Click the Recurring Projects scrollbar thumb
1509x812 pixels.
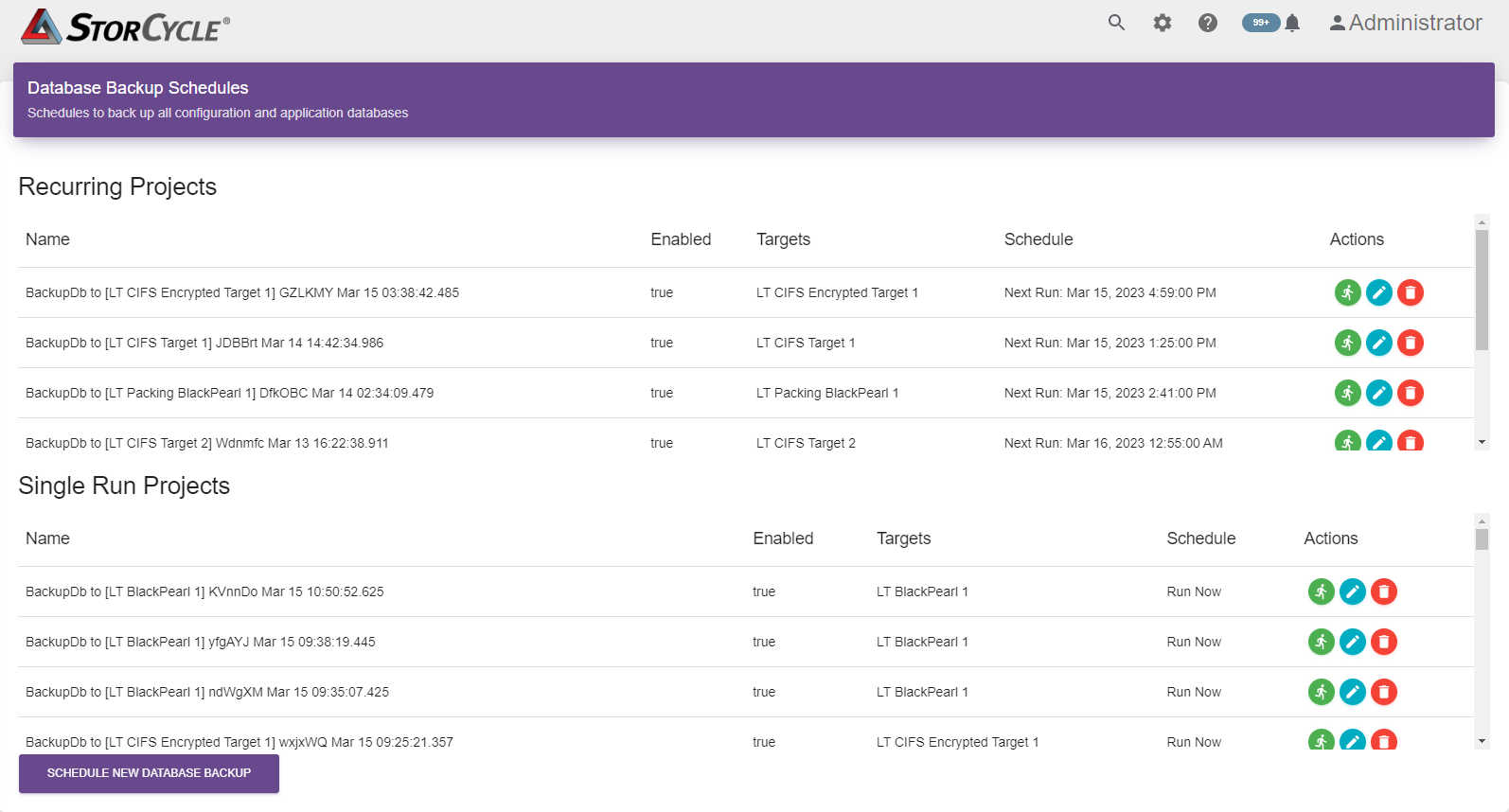pyautogui.click(x=1482, y=290)
